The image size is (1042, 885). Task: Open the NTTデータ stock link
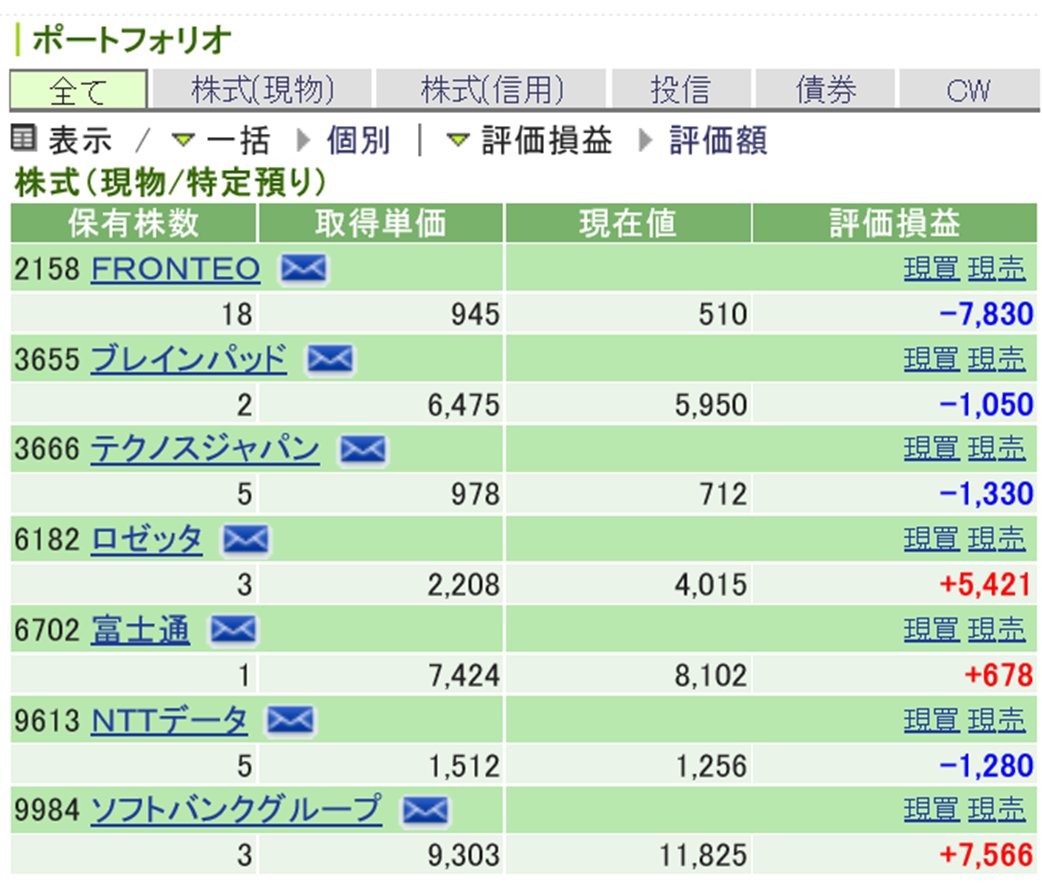[169, 720]
